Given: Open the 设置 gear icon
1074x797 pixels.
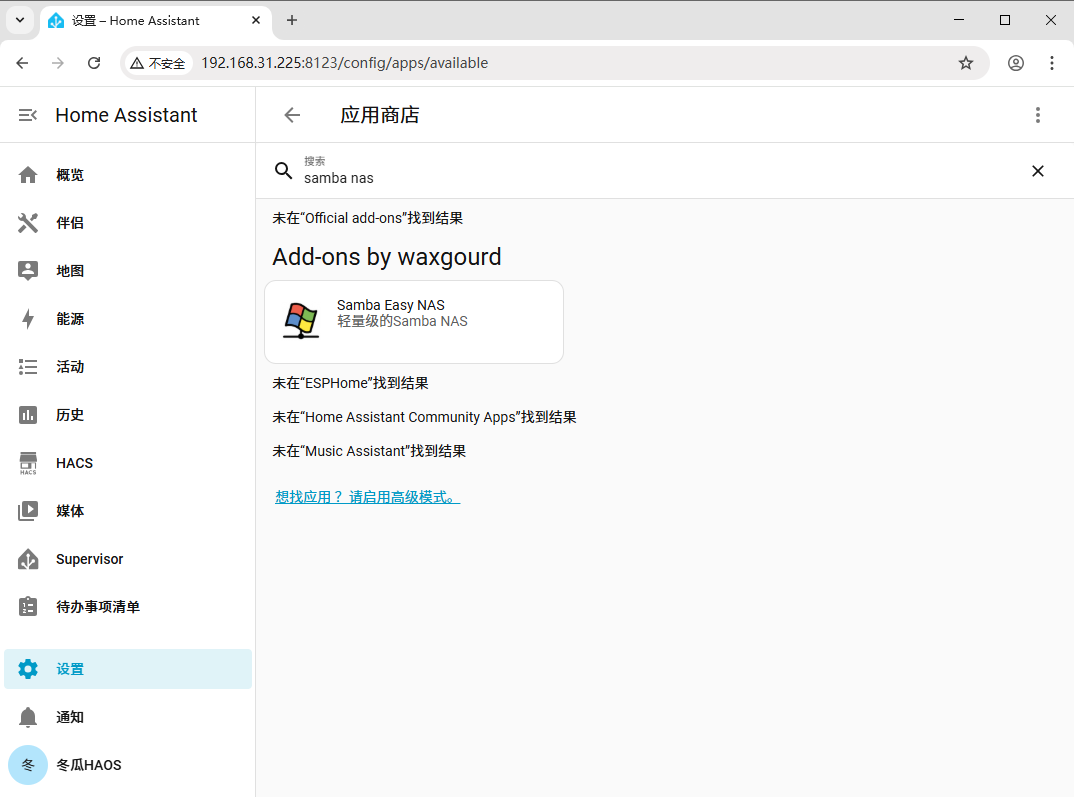Looking at the screenshot, I should [28, 669].
